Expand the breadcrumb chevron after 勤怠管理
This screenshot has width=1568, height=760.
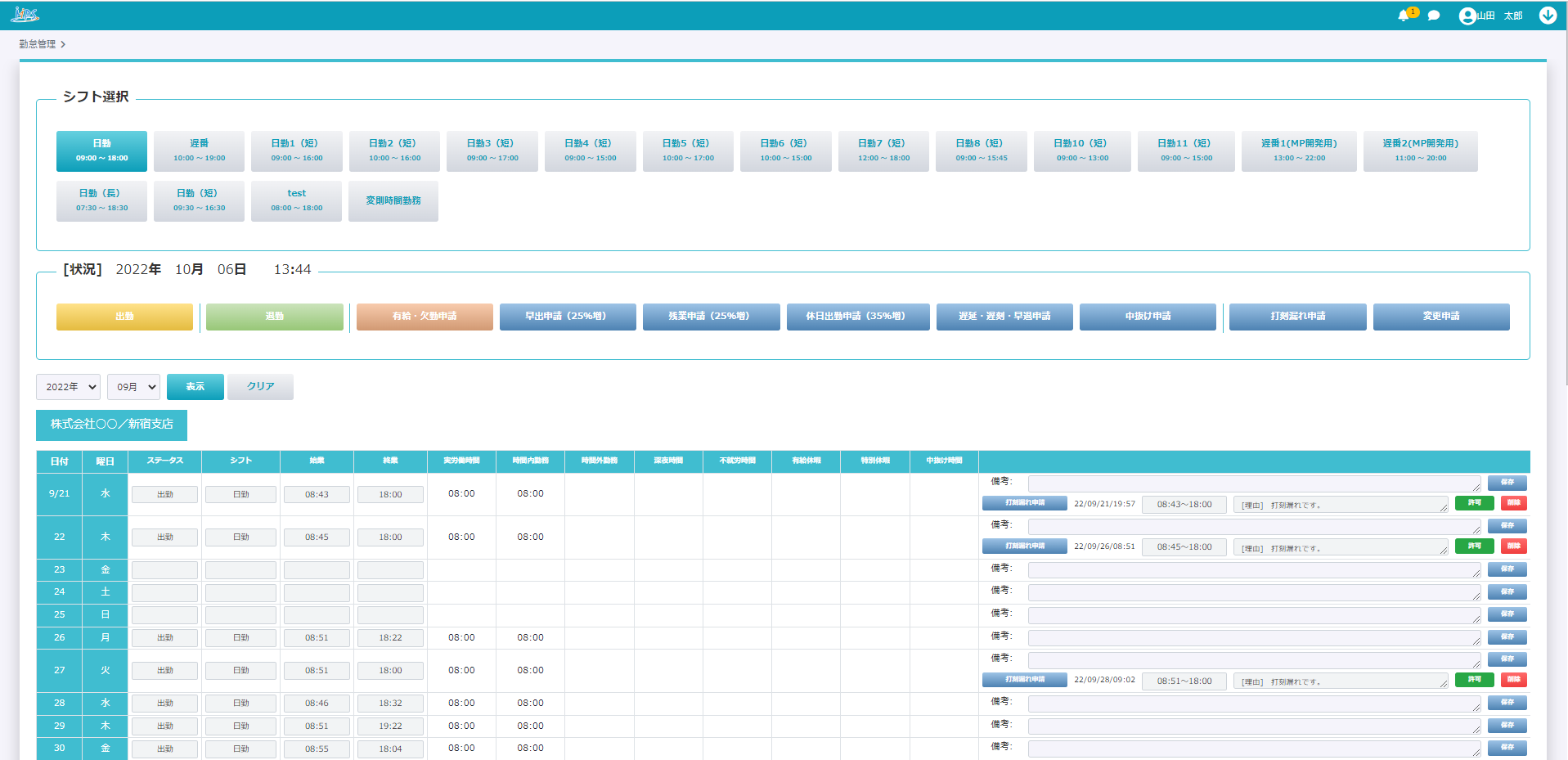tap(63, 44)
